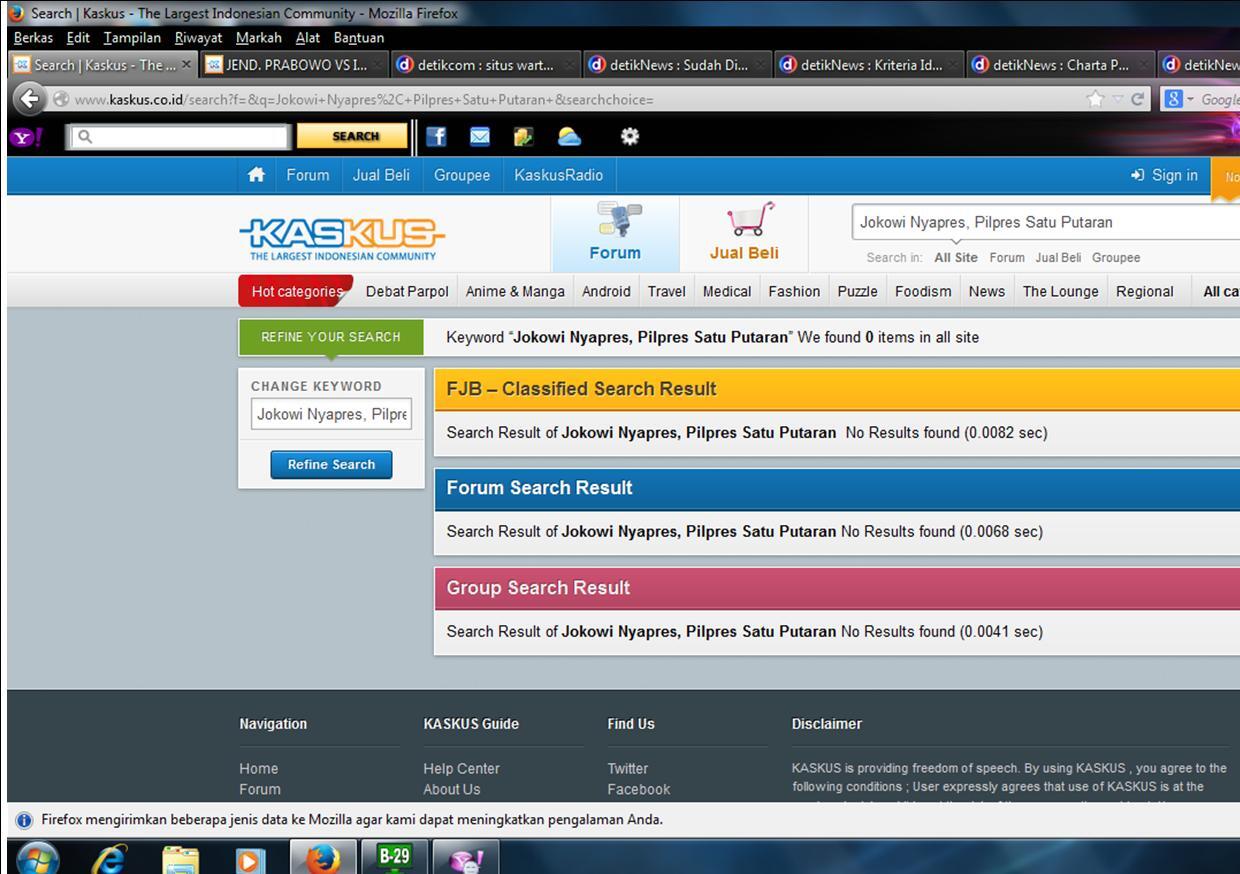Open Jual Beli section with cart icon
Image resolution: width=1240 pixels, height=874 pixels.
[744, 233]
